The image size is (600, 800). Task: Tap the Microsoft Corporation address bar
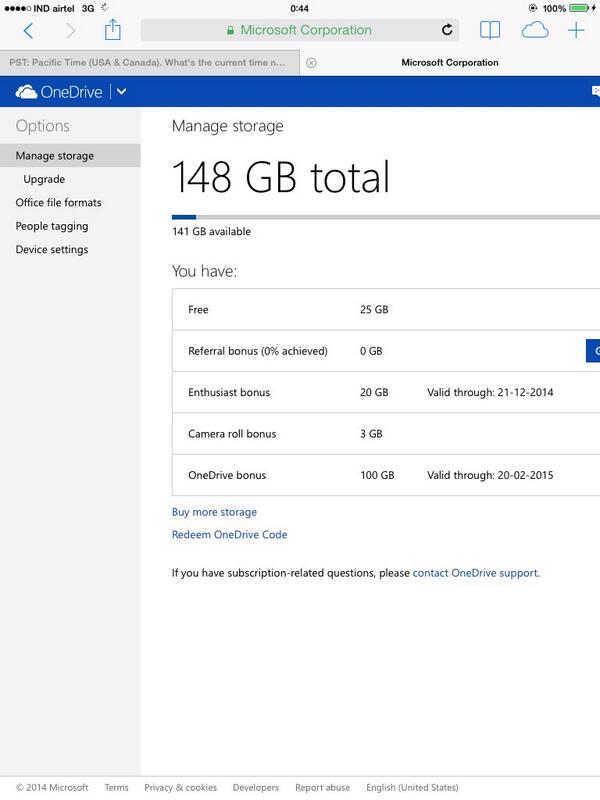(300, 30)
